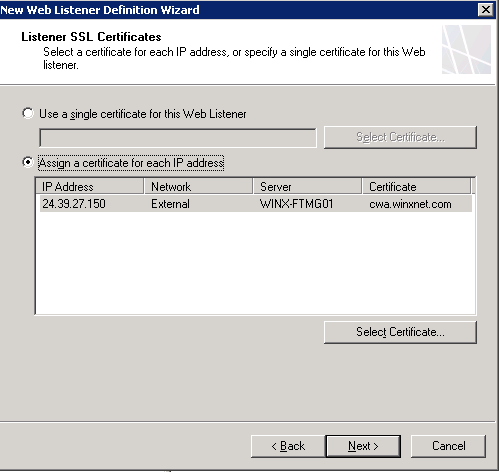Viewport: 499px width, 472px height.
Task: Go Back to previous wizard page
Action: (x=288, y=446)
